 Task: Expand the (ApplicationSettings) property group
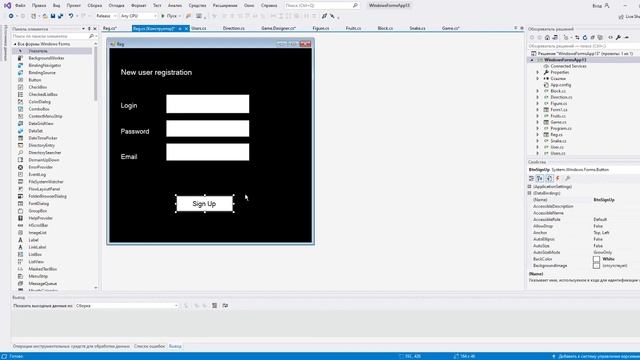click(530, 187)
